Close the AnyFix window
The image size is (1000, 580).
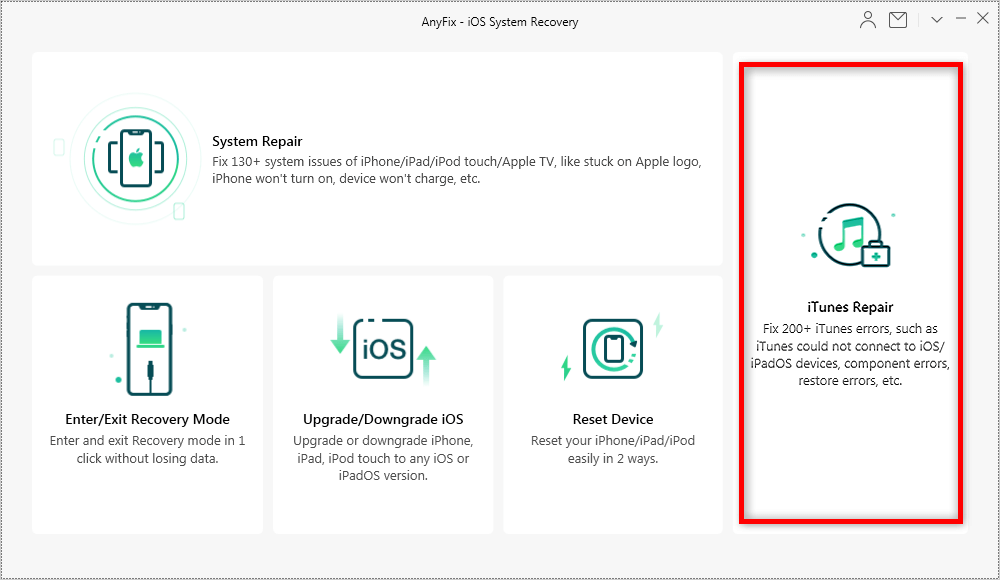coord(983,19)
